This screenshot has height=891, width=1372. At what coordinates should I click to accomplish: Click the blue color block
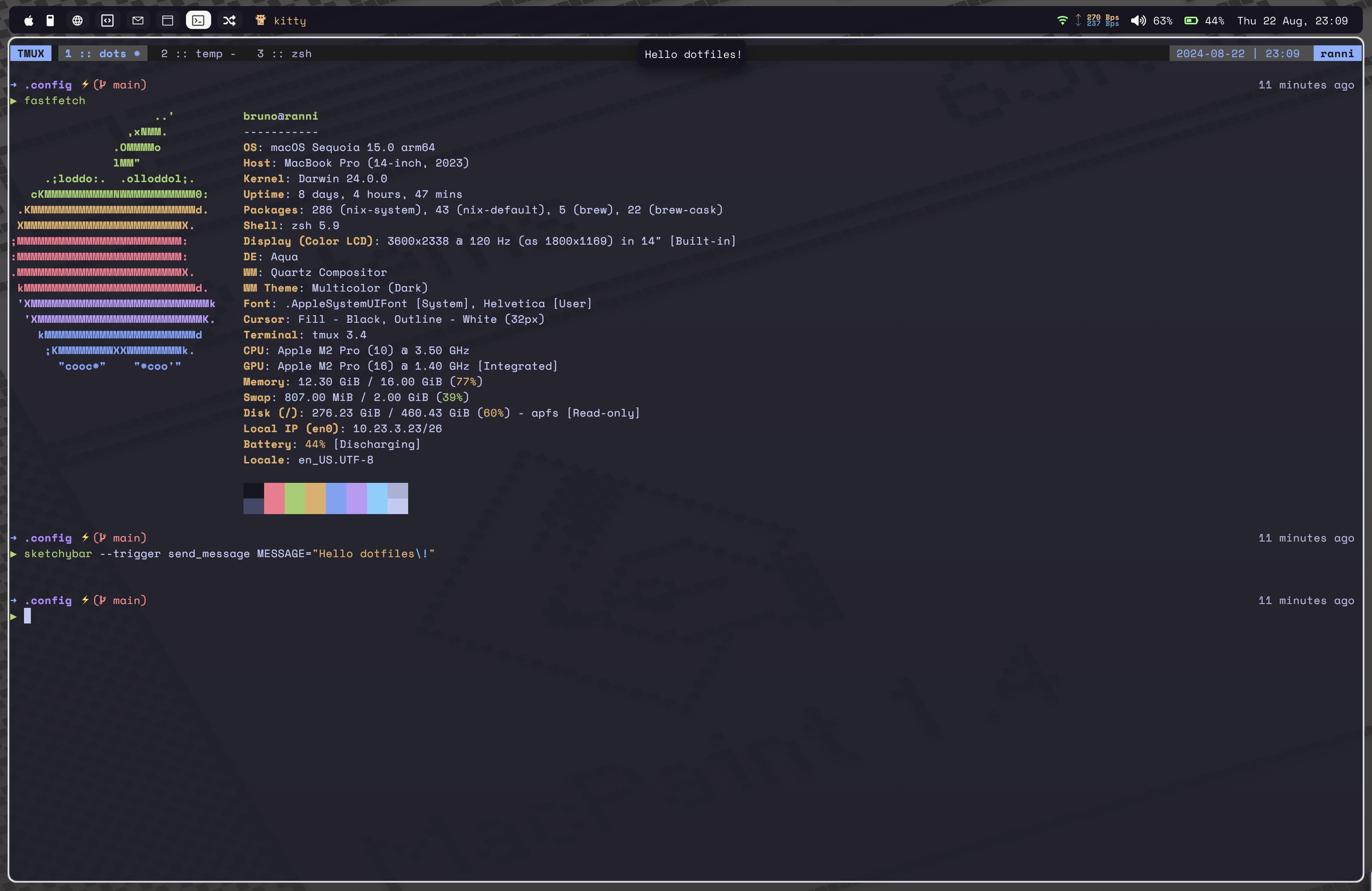pyautogui.click(x=336, y=498)
